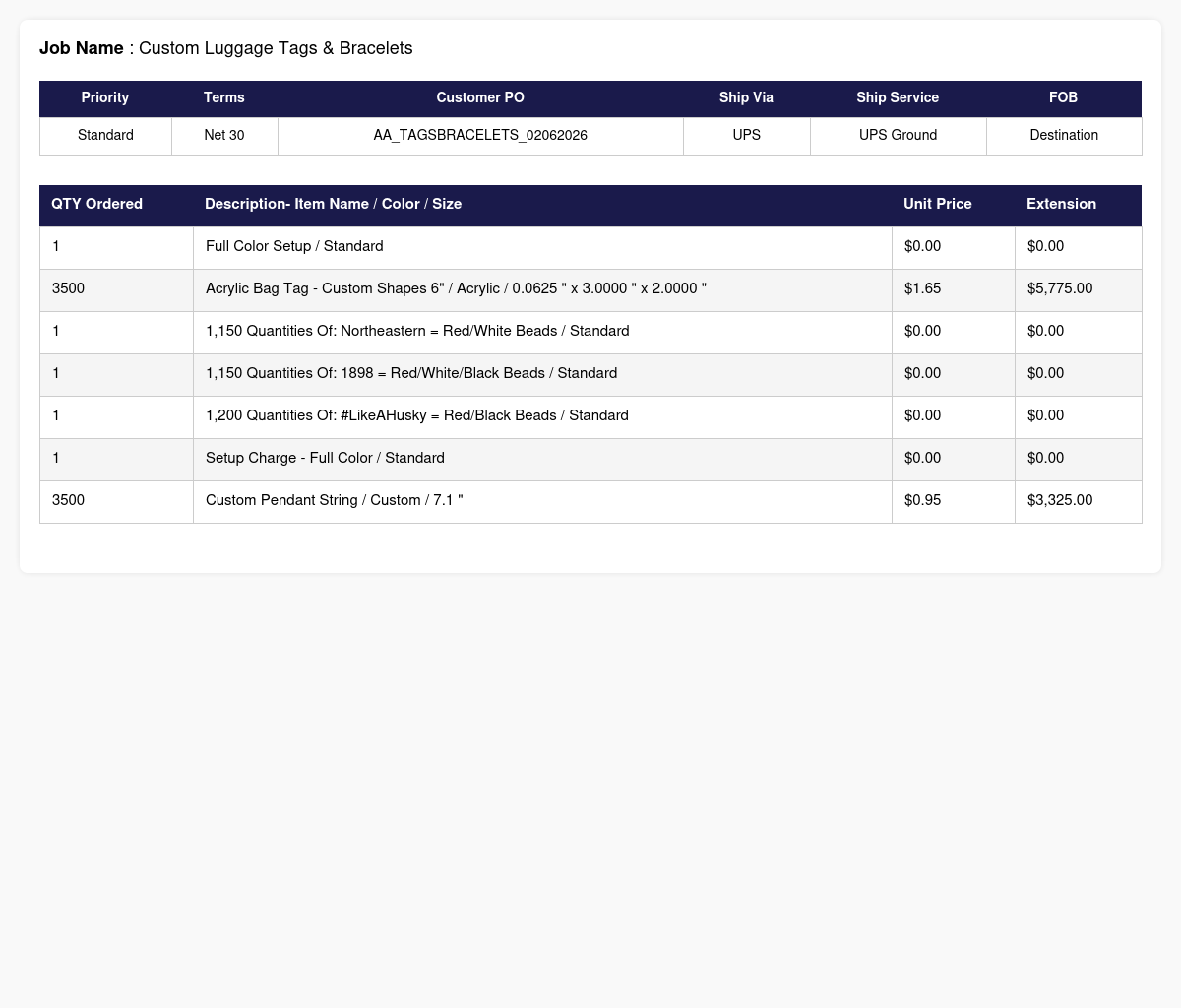Click the Ship Via column header
The image size is (1181, 1008).
tap(746, 97)
